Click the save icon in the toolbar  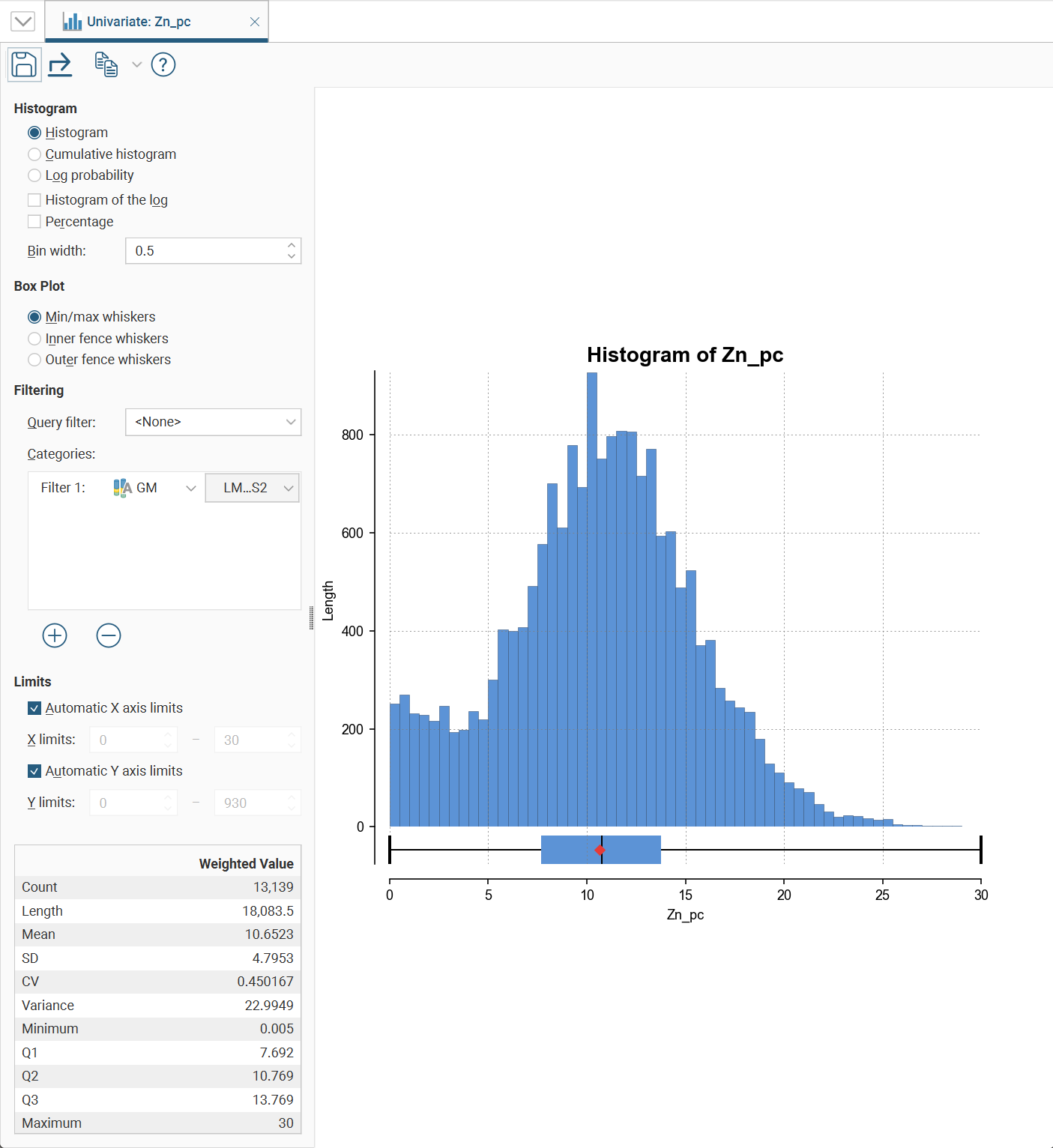(x=24, y=64)
